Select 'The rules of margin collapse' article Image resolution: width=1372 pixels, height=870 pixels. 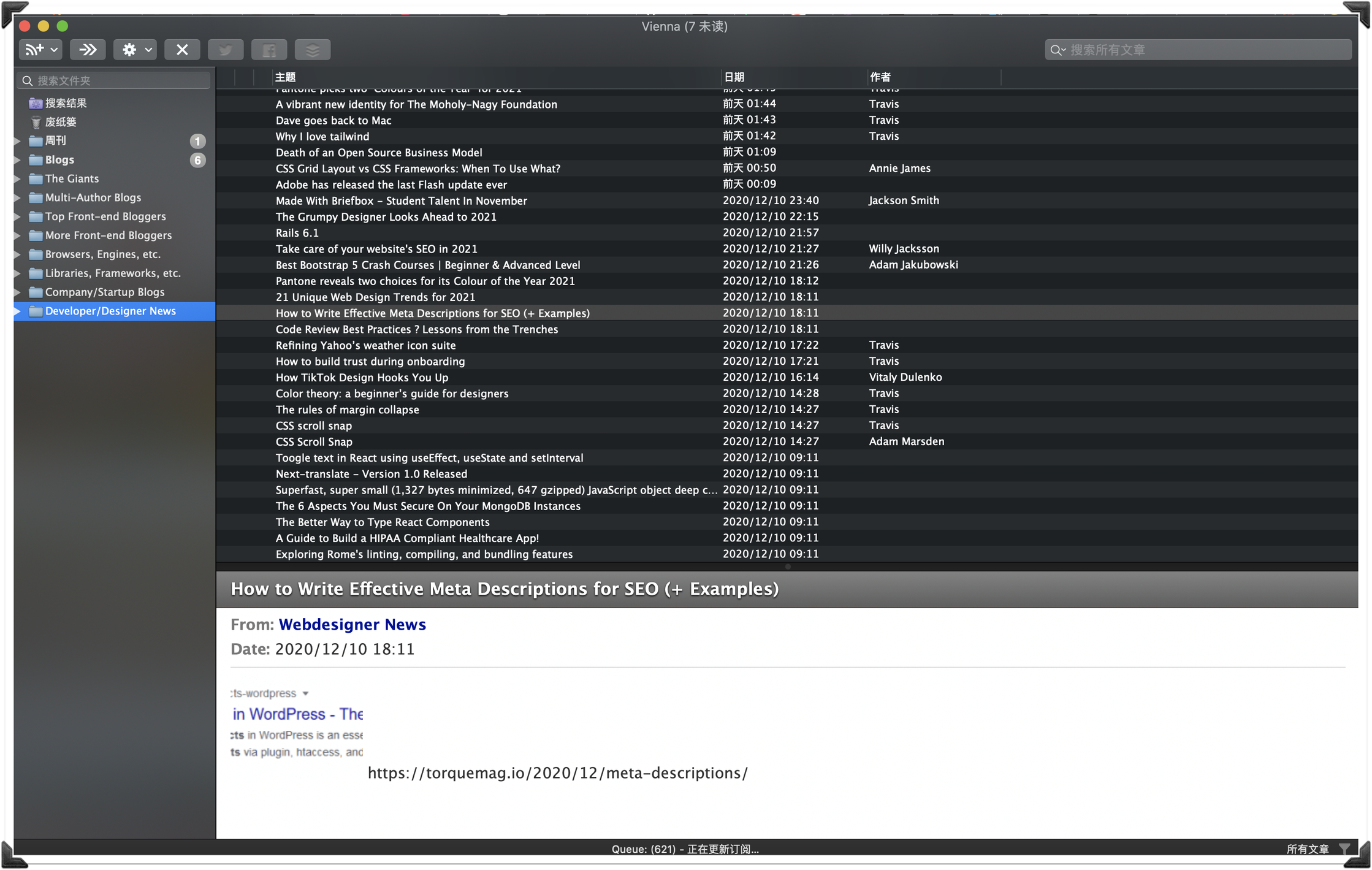click(347, 410)
